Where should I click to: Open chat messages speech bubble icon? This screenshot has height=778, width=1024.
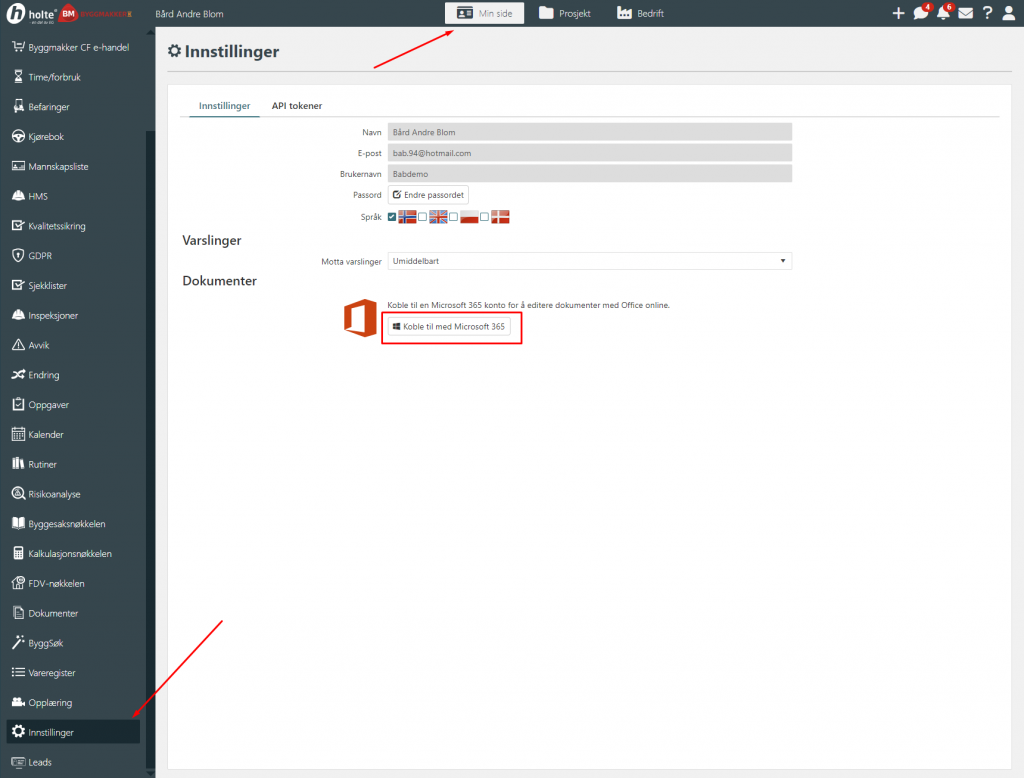(921, 13)
